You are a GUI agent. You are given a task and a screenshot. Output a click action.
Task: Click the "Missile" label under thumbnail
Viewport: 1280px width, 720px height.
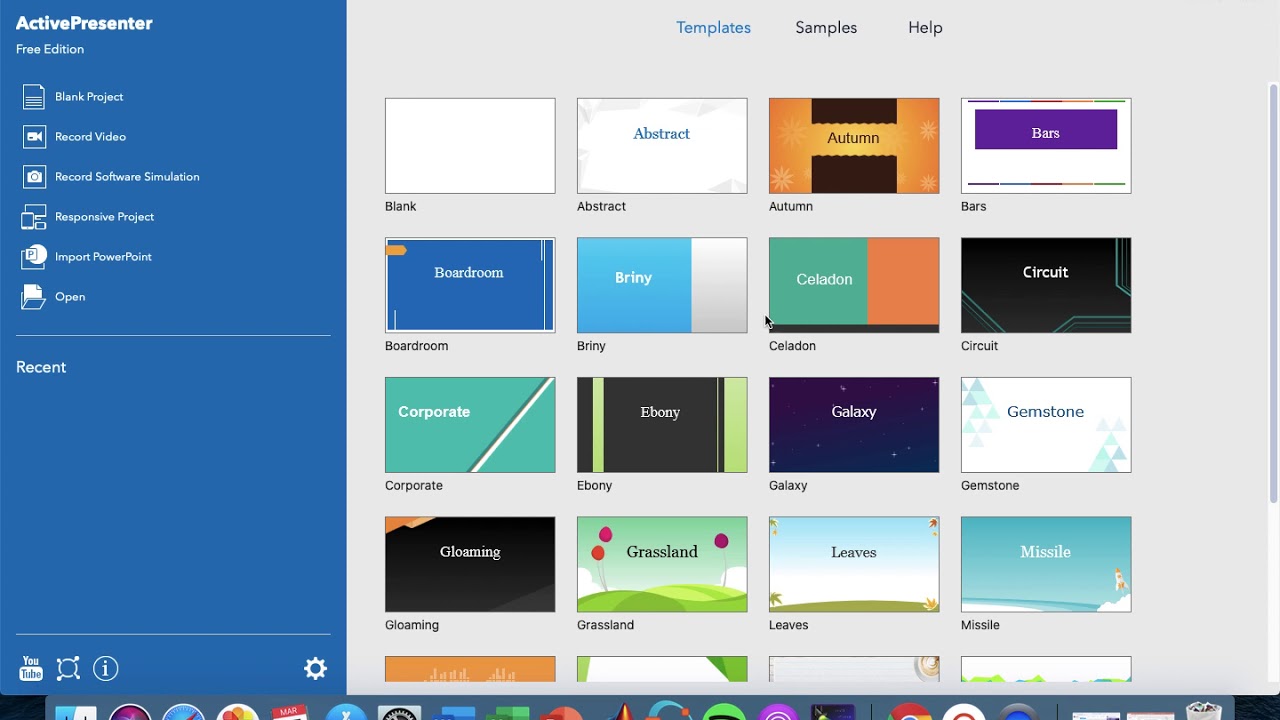(980, 625)
